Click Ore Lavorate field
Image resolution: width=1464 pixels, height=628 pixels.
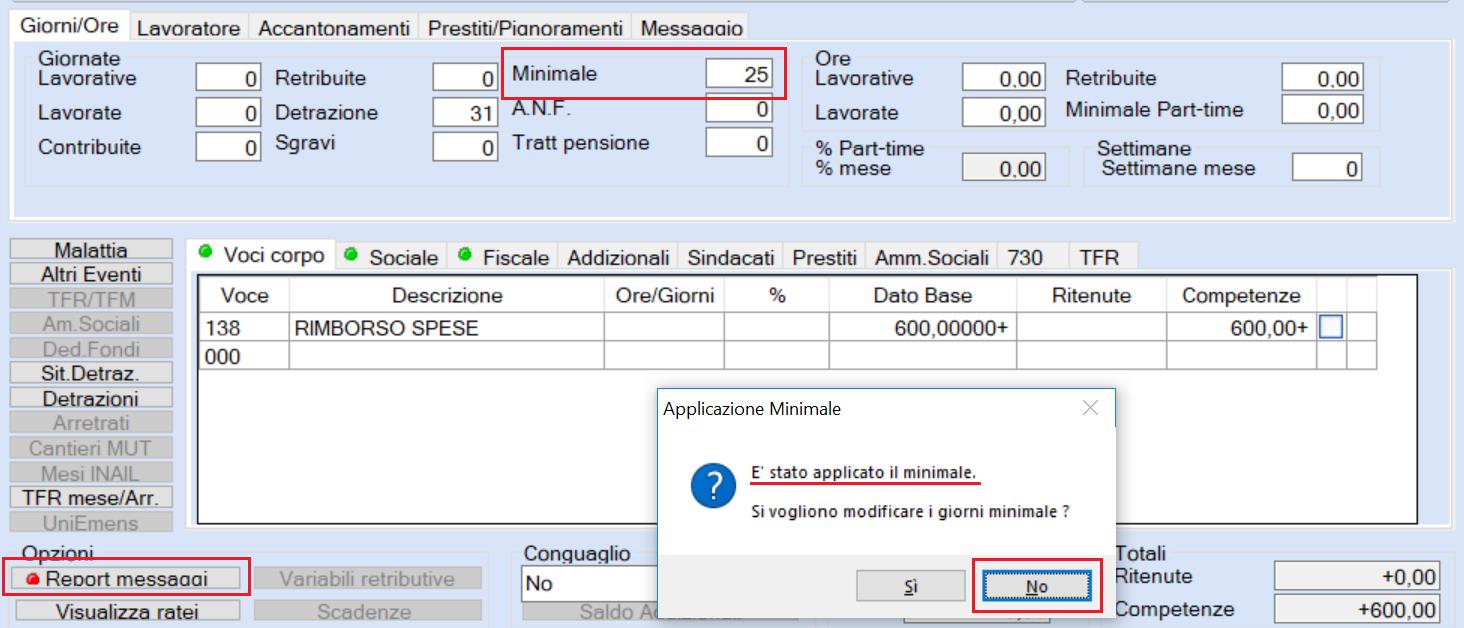coord(1003,113)
